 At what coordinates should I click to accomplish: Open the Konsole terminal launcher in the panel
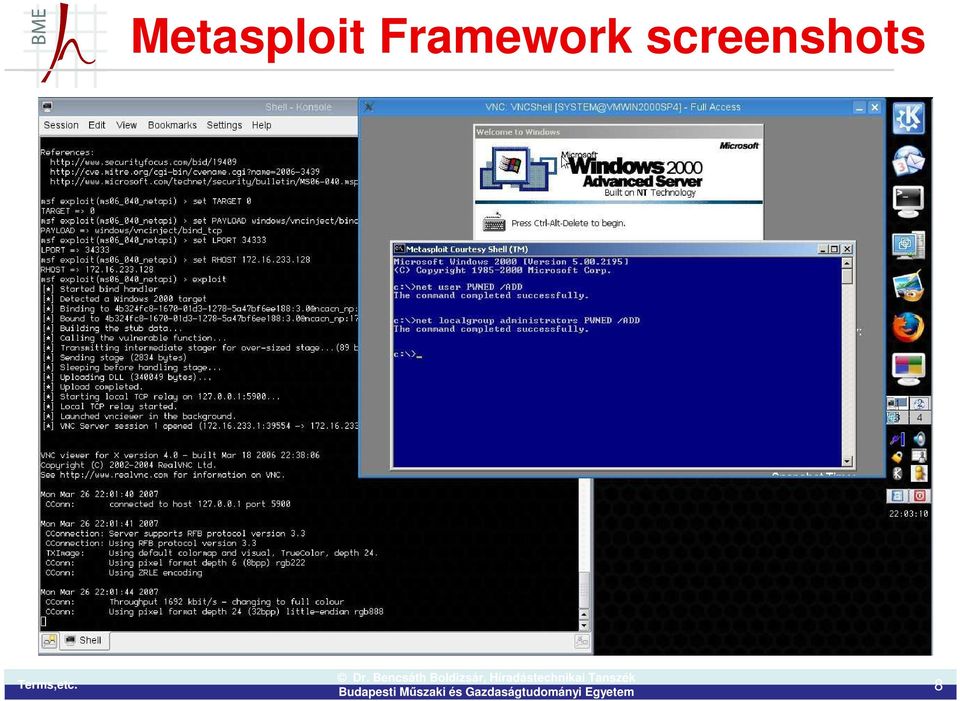click(x=909, y=201)
